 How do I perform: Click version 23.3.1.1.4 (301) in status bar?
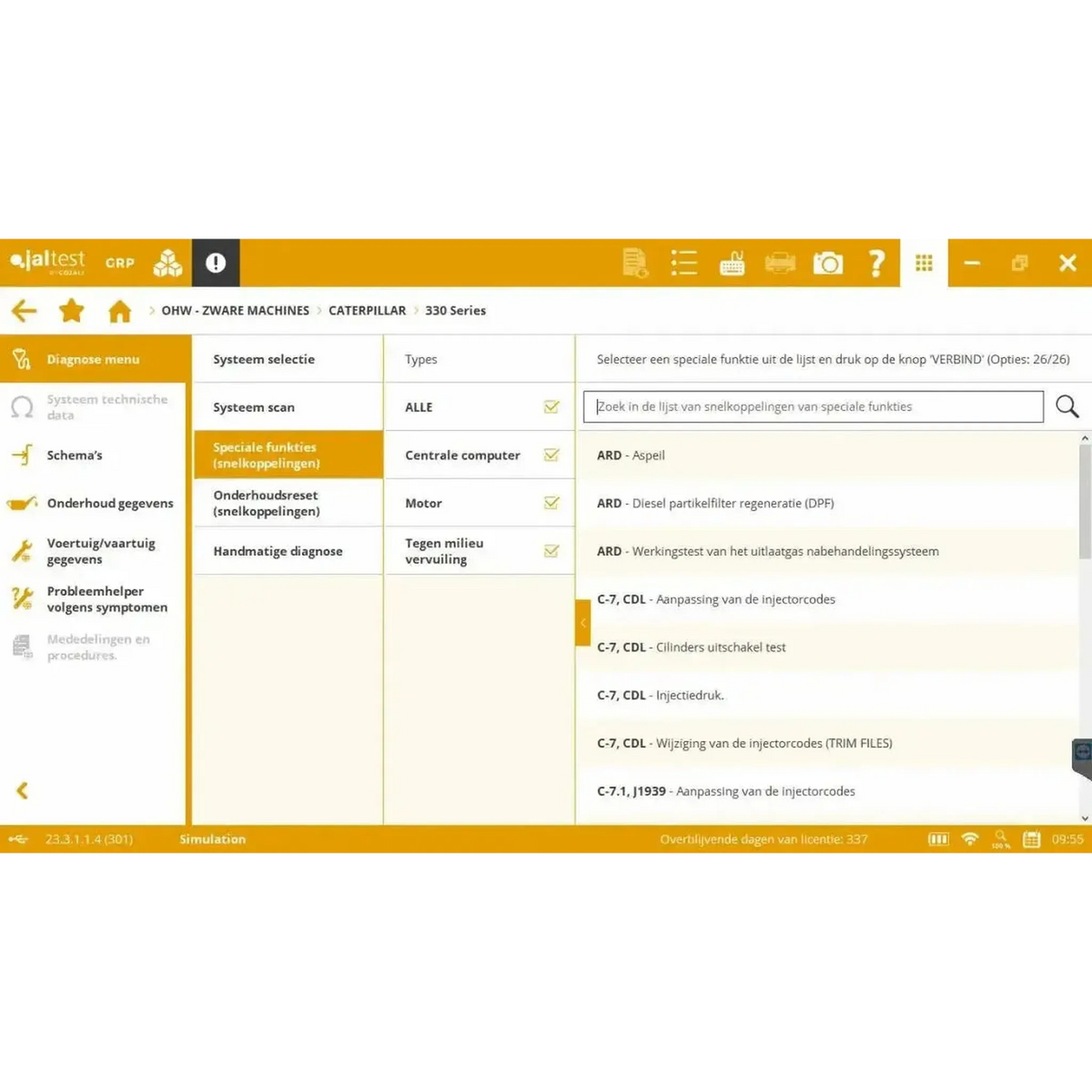coord(89,839)
